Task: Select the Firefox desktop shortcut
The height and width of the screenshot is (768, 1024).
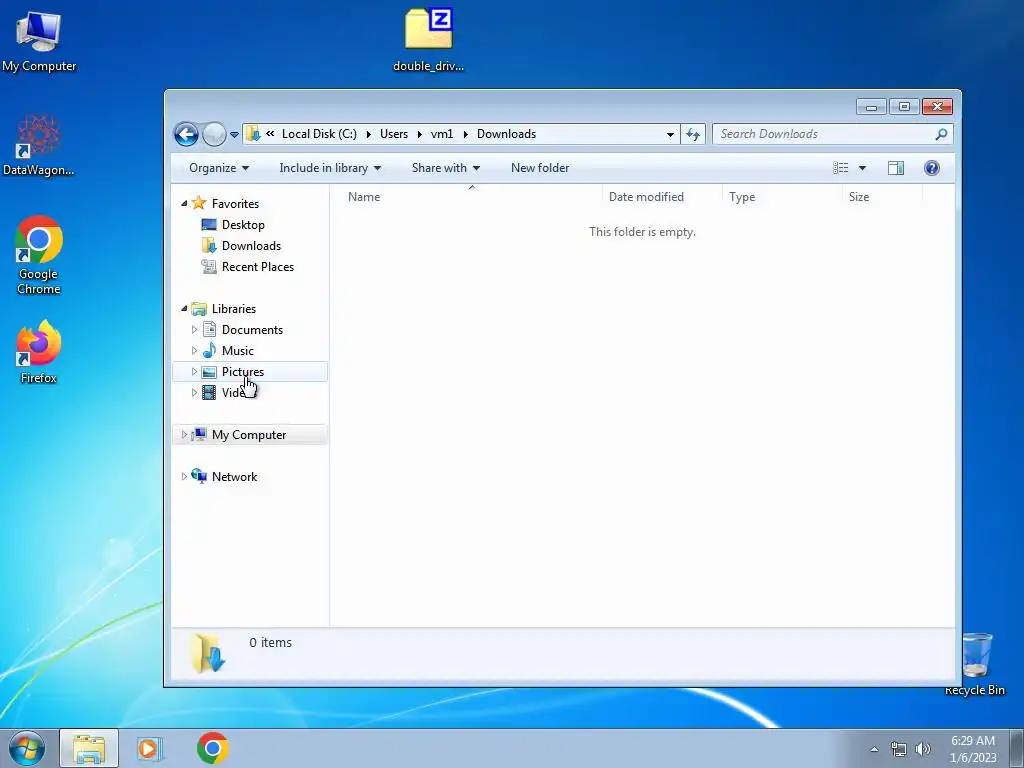Action: [39, 352]
